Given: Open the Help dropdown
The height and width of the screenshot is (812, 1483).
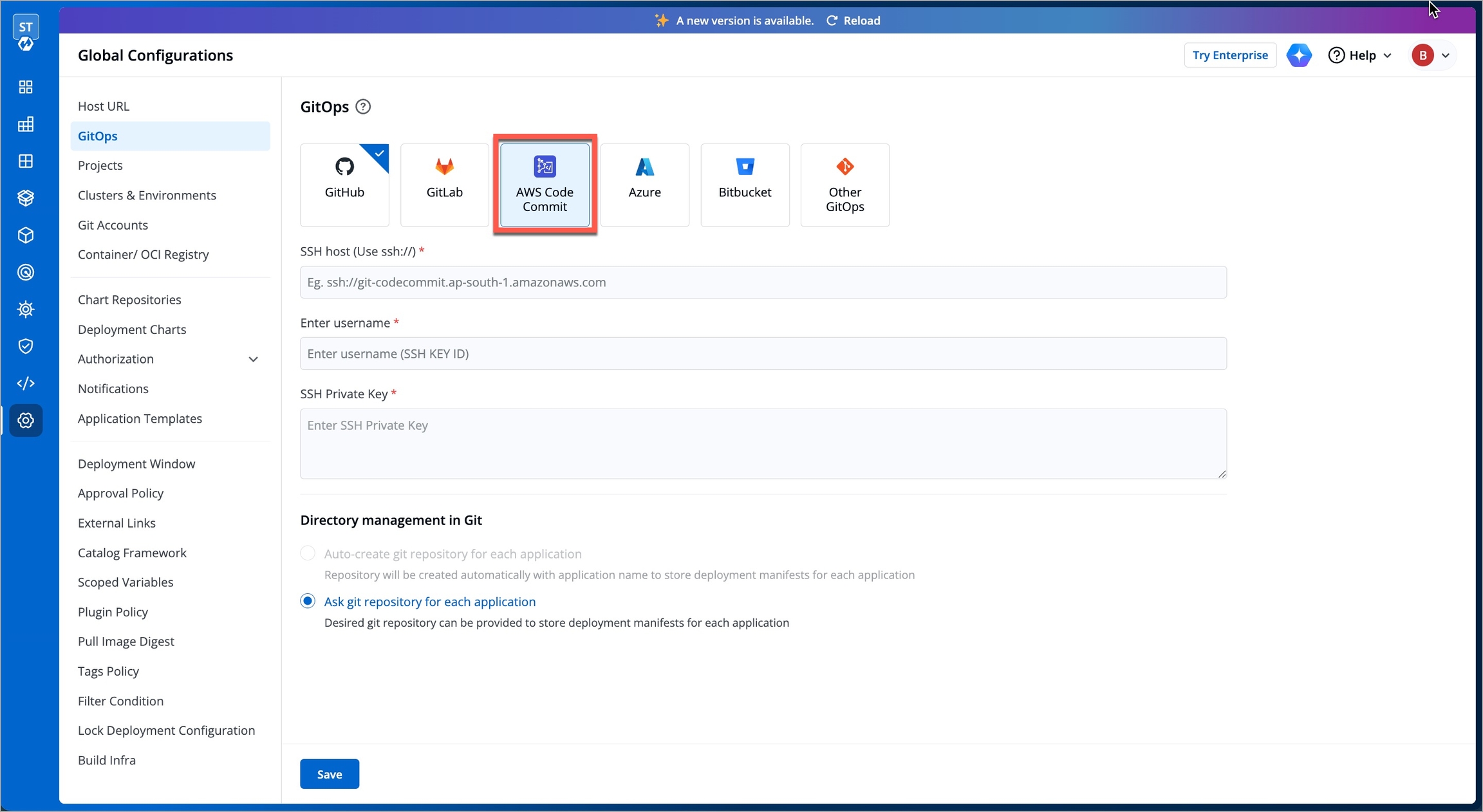Looking at the screenshot, I should click(1360, 55).
